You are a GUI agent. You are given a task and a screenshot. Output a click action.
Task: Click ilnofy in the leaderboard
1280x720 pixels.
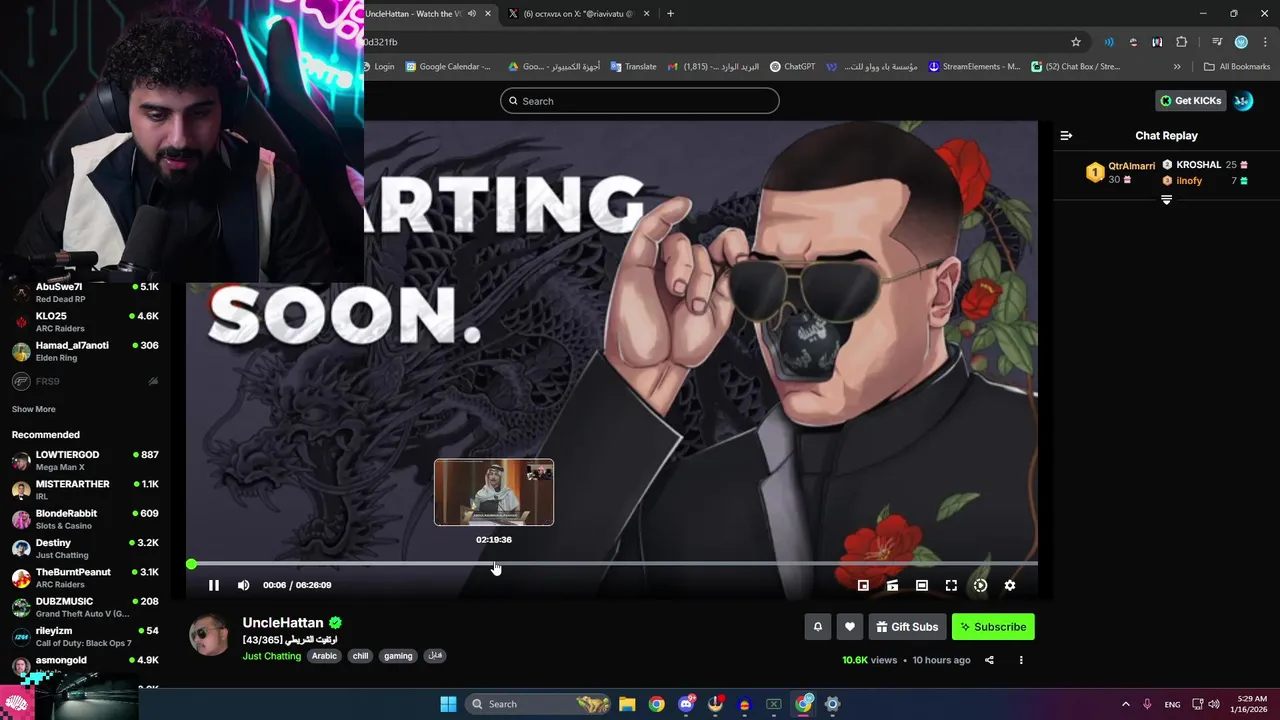tap(1189, 181)
